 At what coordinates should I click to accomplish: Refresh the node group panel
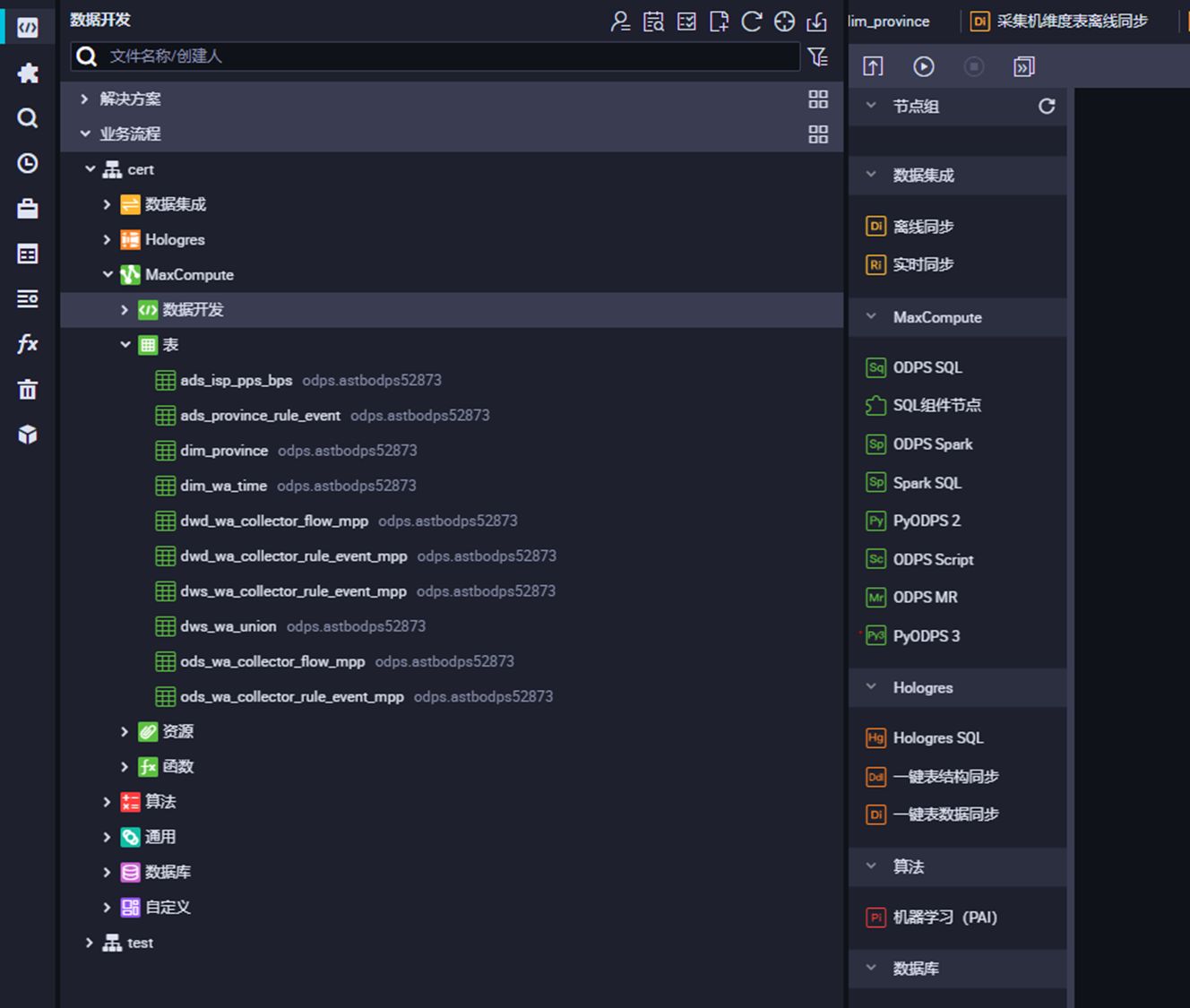click(x=1046, y=107)
